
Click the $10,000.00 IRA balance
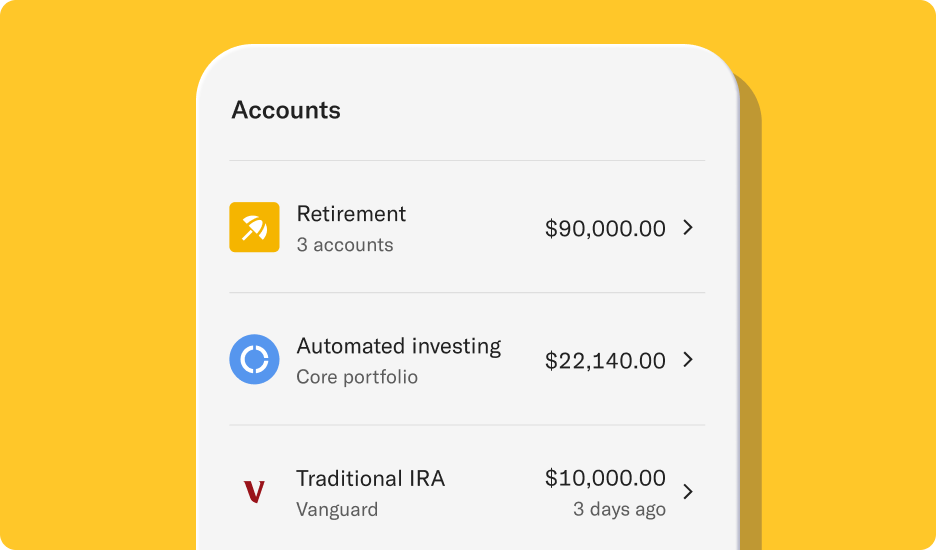click(x=605, y=478)
